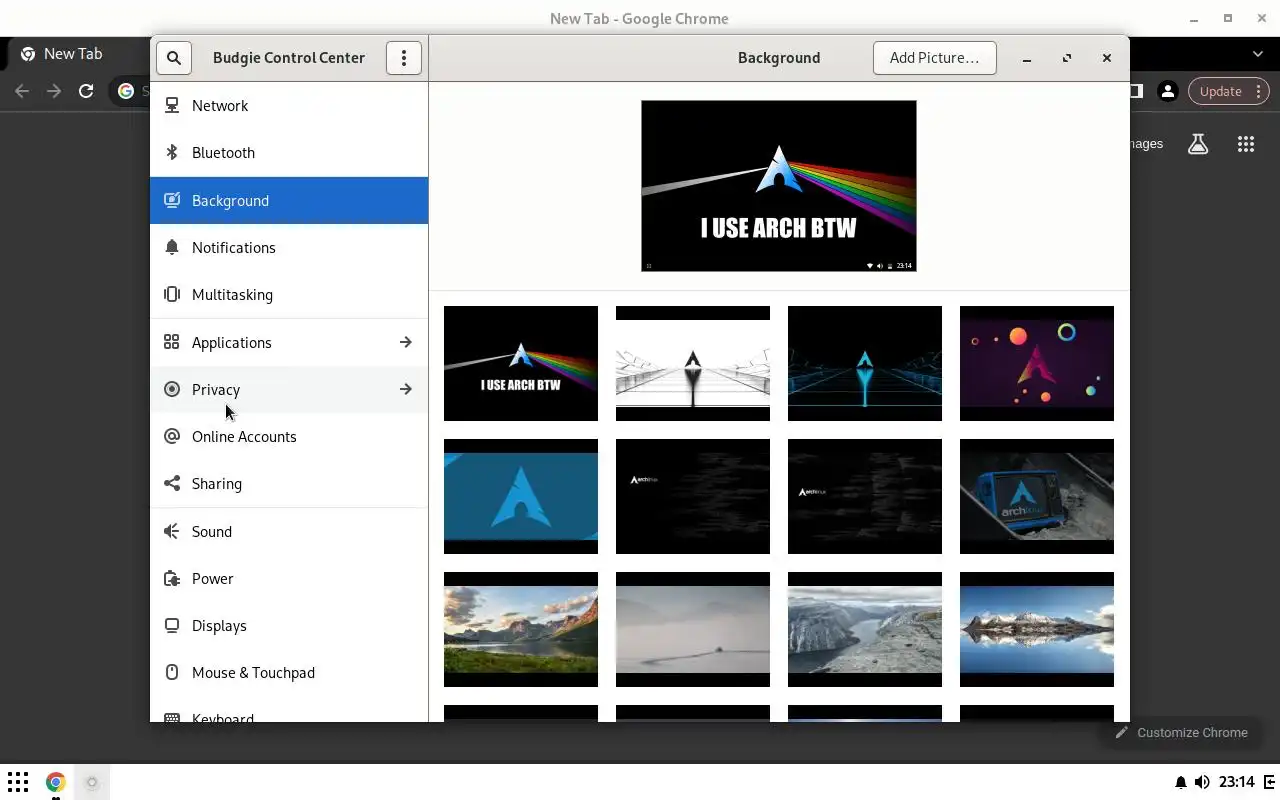Click the large current background preview

click(x=779, y=186)
